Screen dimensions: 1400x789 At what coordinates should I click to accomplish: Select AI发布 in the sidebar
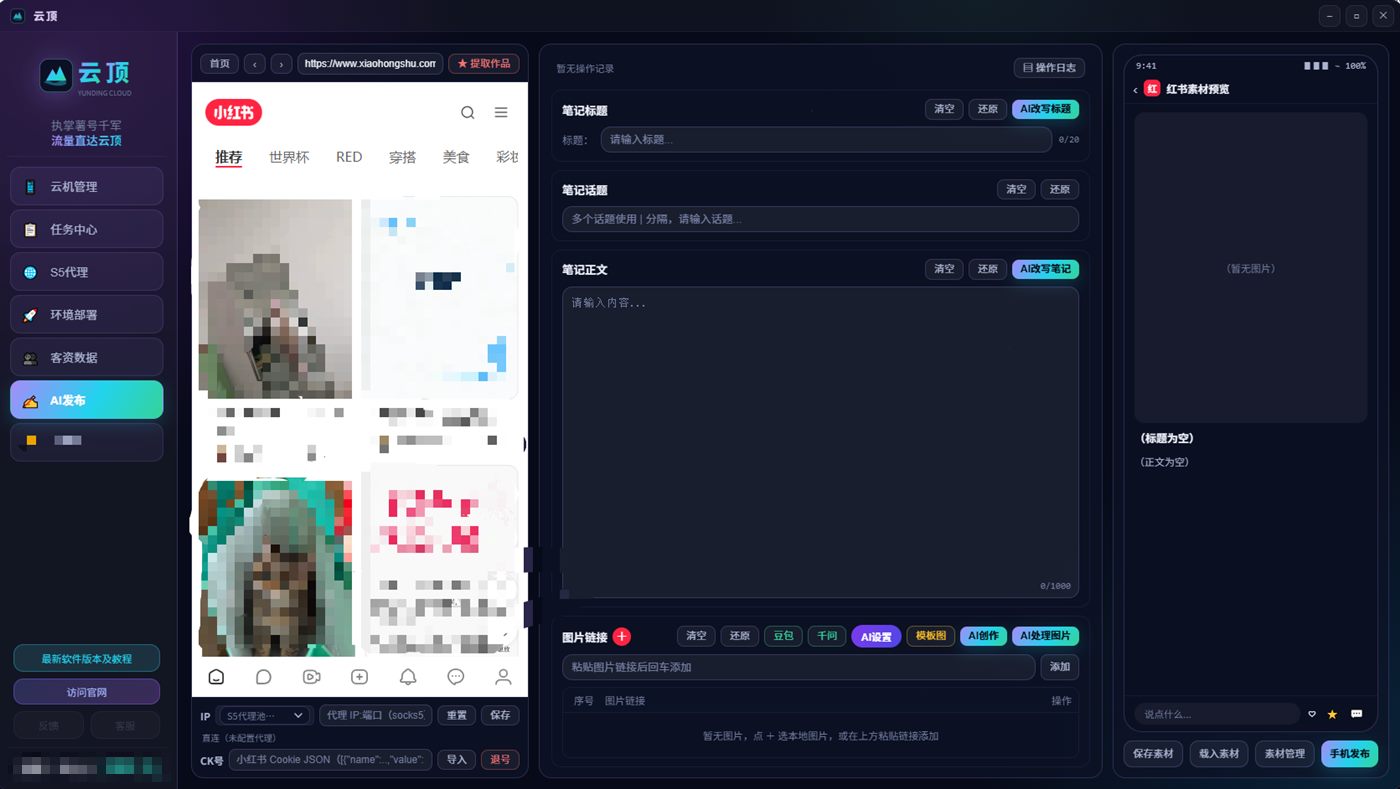pos(86,400)
